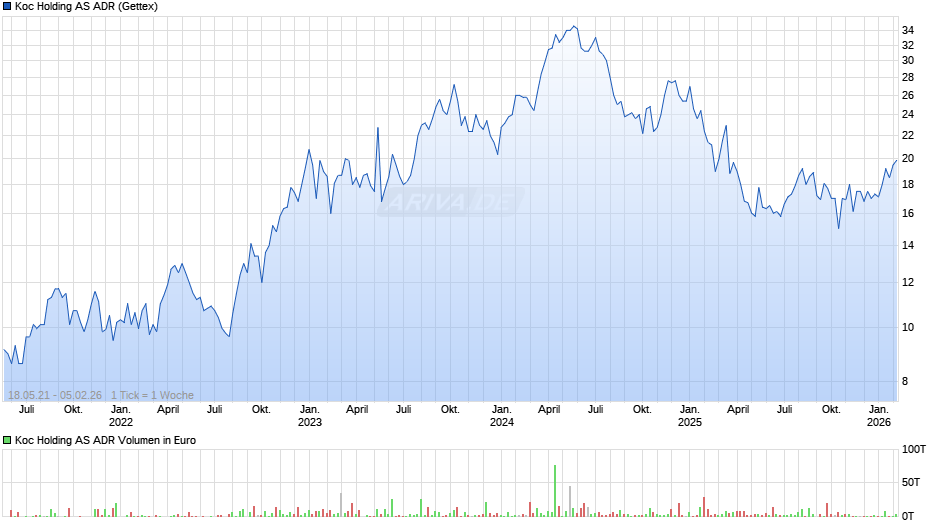Click the 34 price axis label
The height and width of the screenshot is (526, 940).
(x=908, y=30)
